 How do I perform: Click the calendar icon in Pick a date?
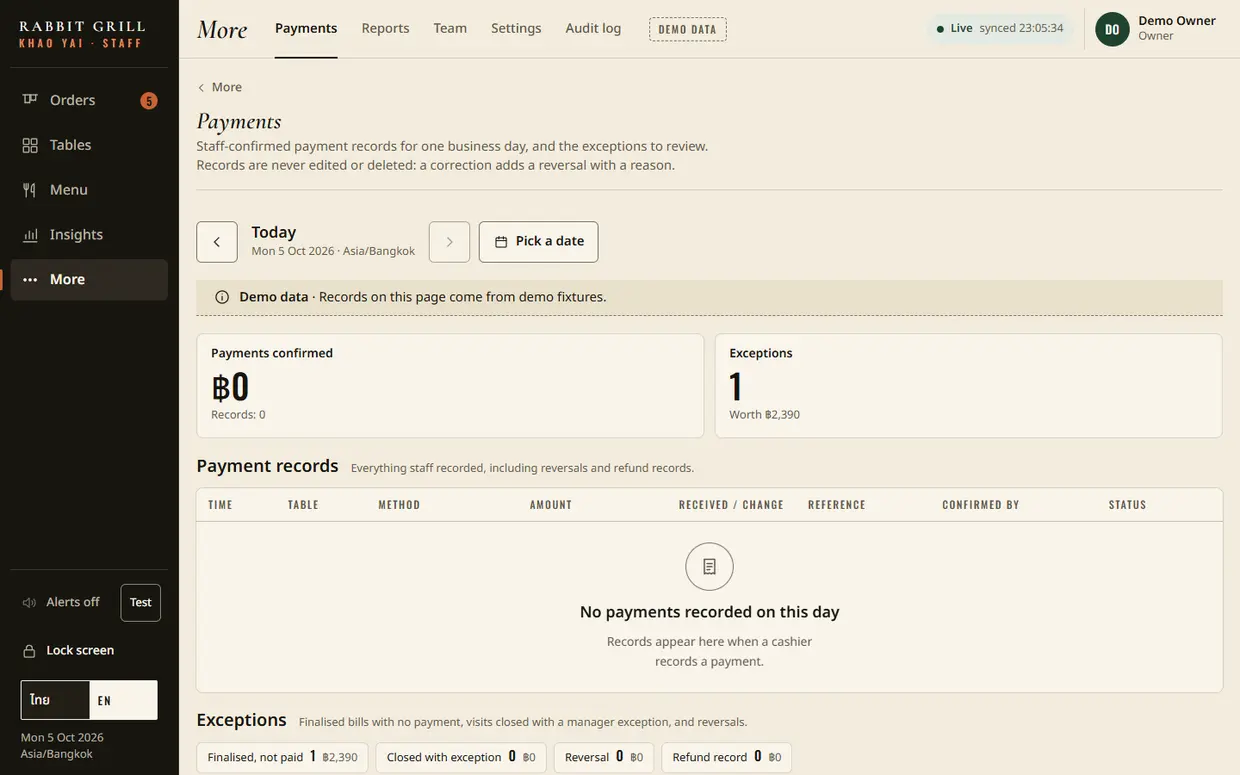501,242
